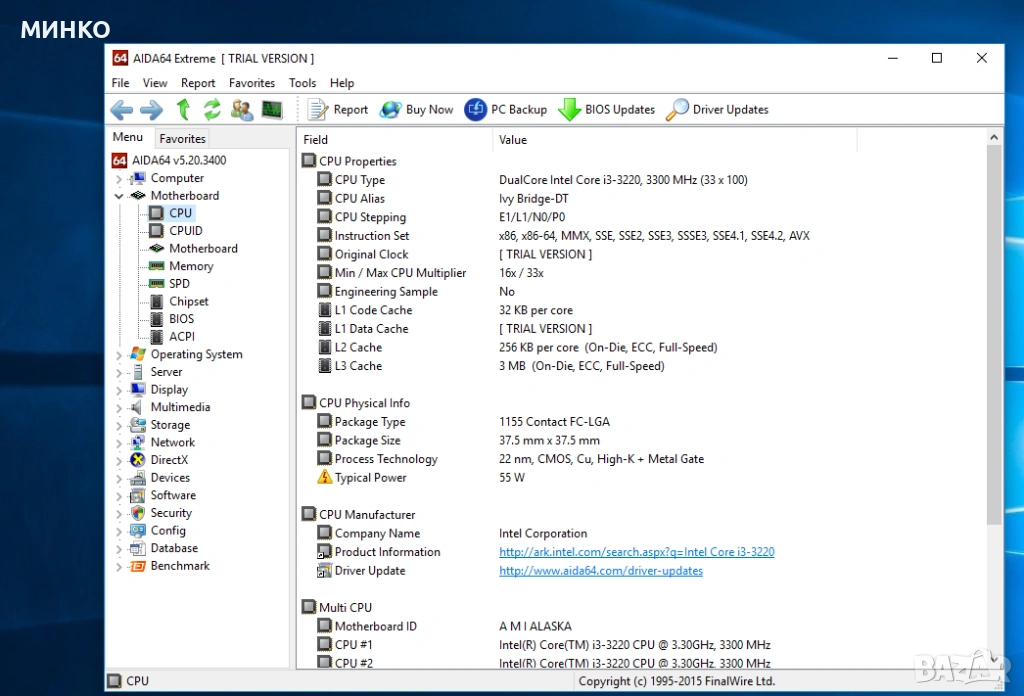Click the Driver Updates magnifier button

(x=718, y=110)
